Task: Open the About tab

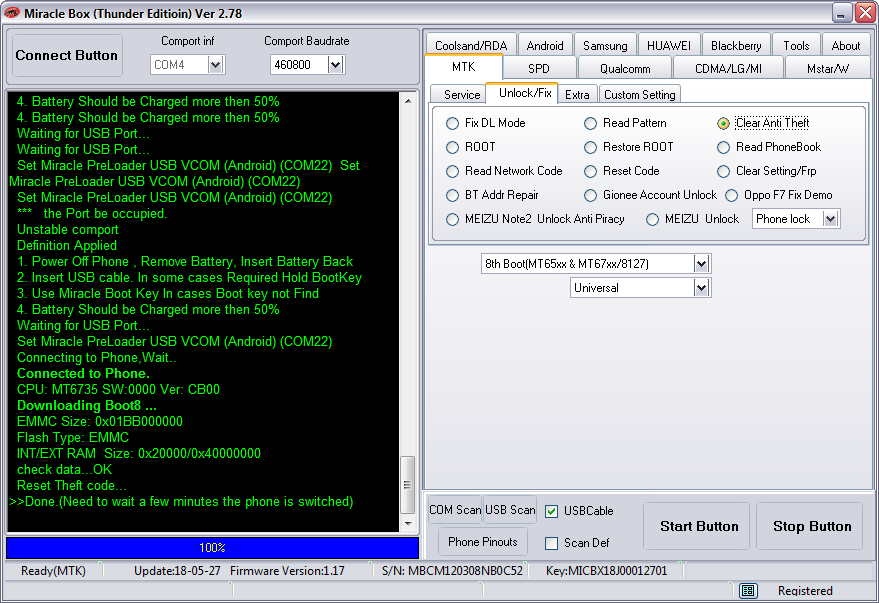Action: coord(845,45)
